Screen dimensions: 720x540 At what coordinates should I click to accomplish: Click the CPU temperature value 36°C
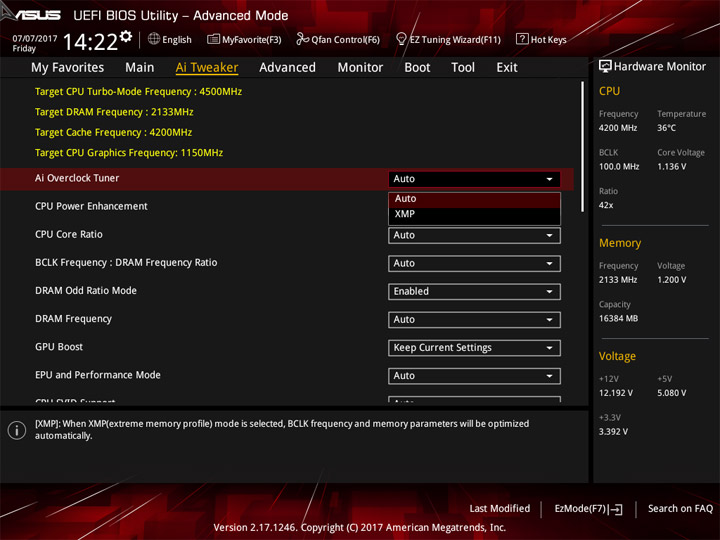(666, 128)
